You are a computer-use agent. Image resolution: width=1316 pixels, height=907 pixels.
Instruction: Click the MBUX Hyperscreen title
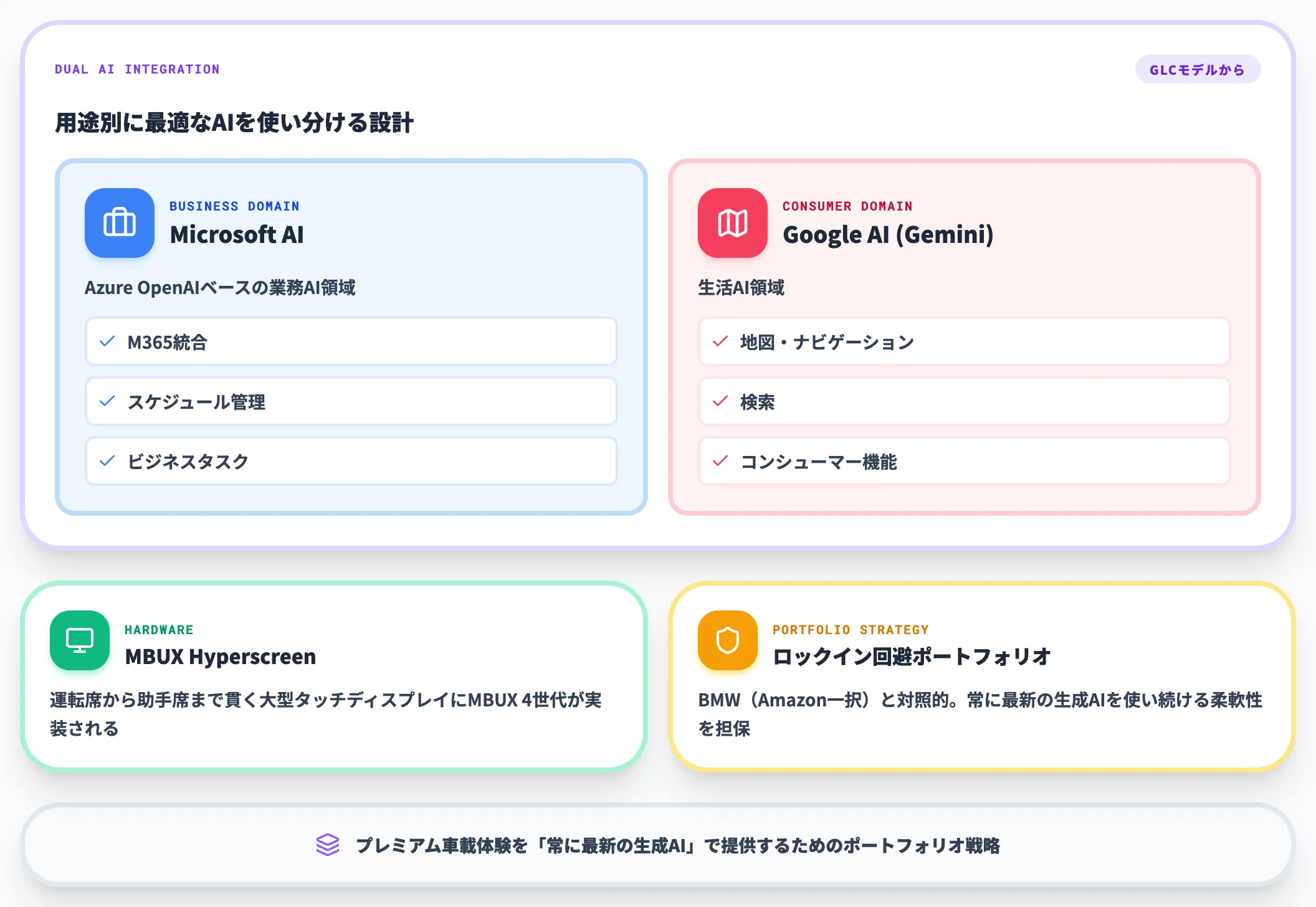(221, 657)
